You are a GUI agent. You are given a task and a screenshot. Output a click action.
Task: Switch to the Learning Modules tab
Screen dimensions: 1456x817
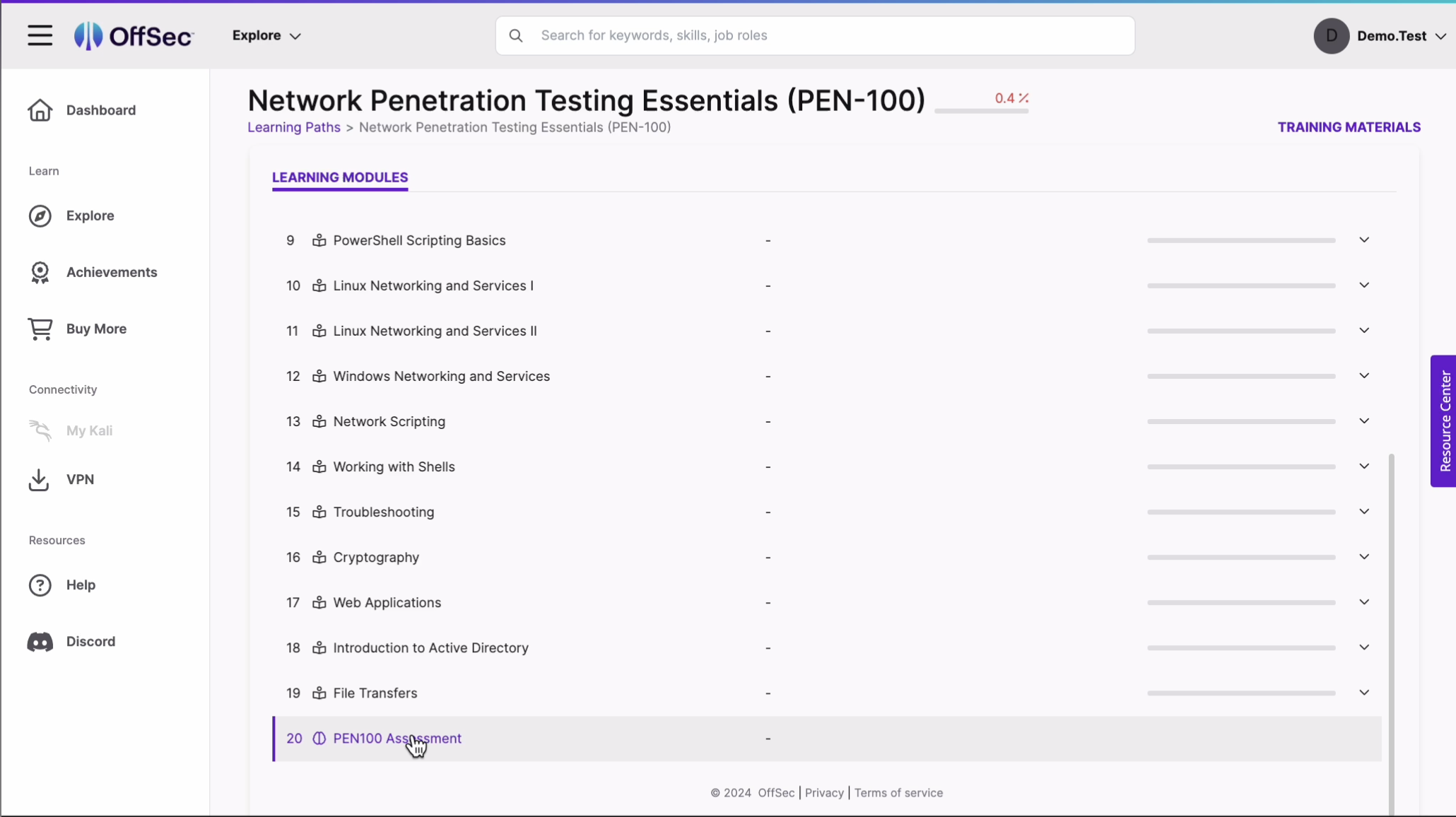point(340,177)
